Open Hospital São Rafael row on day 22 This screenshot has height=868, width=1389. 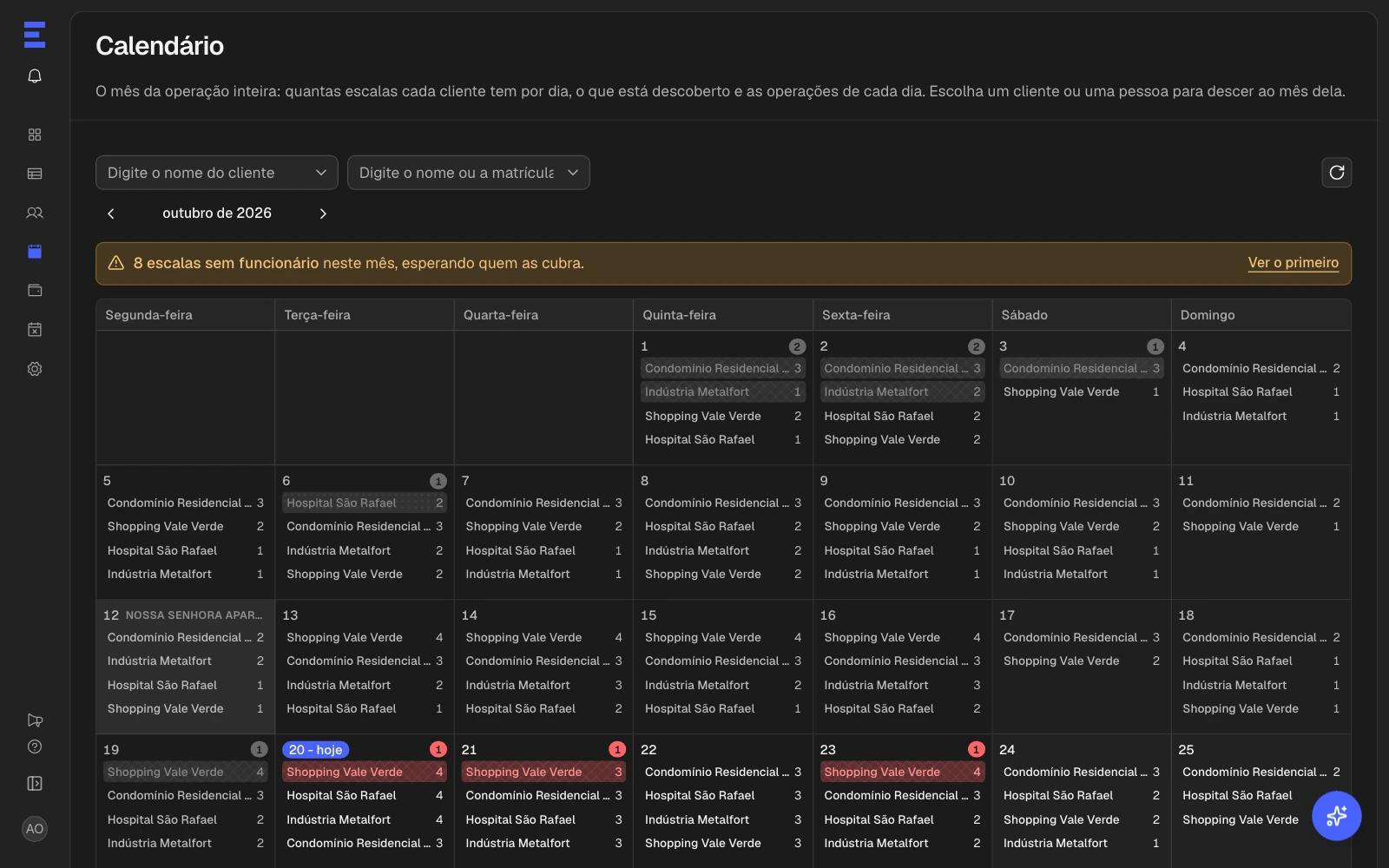(x=723, y=796)
